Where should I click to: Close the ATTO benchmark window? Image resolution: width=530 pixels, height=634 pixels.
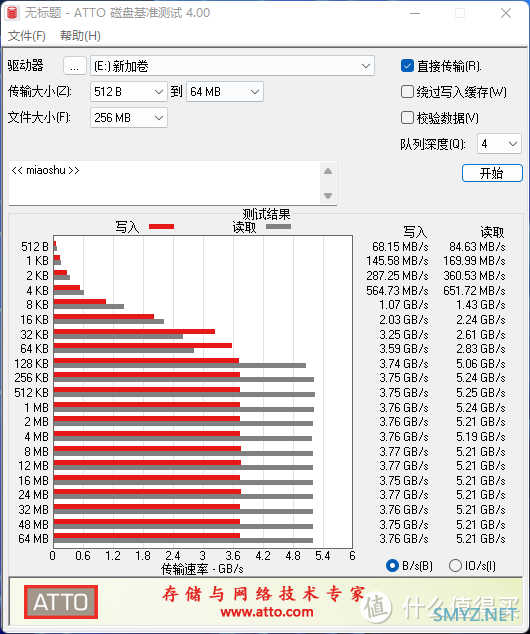click(506, 13)
